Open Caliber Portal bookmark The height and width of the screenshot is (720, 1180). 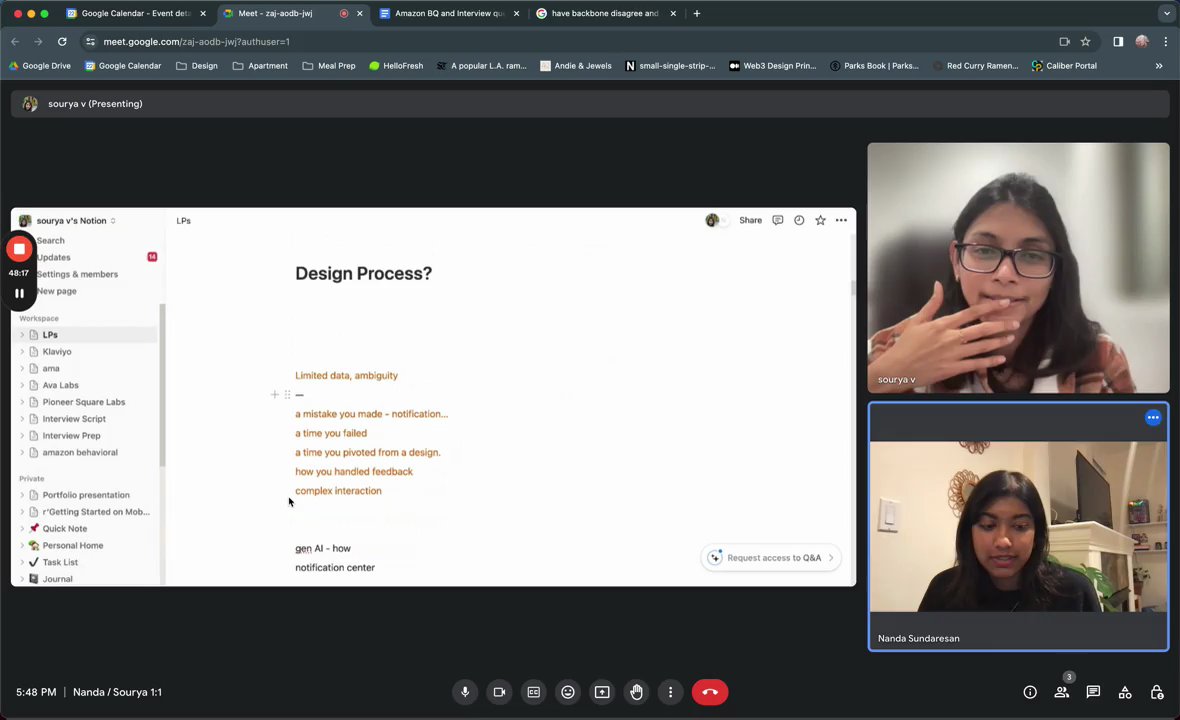[1064, 66]
